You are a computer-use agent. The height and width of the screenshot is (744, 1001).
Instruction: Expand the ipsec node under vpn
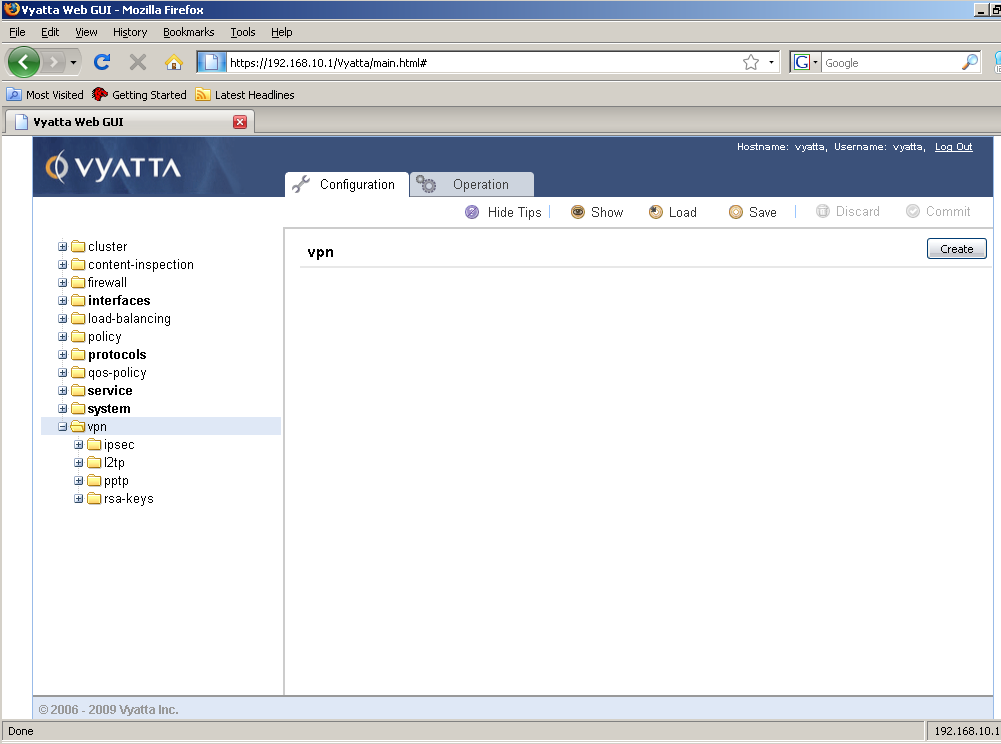click(79, 445)
